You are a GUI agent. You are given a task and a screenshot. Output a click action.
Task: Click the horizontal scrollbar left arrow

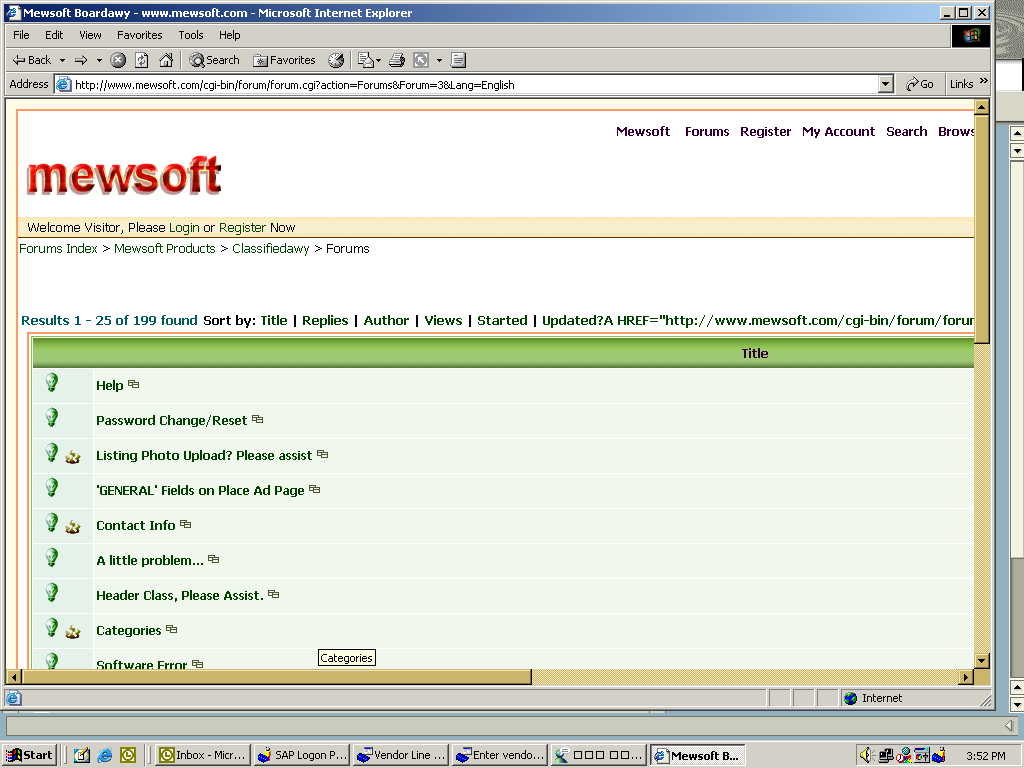[x=14, y=677]
